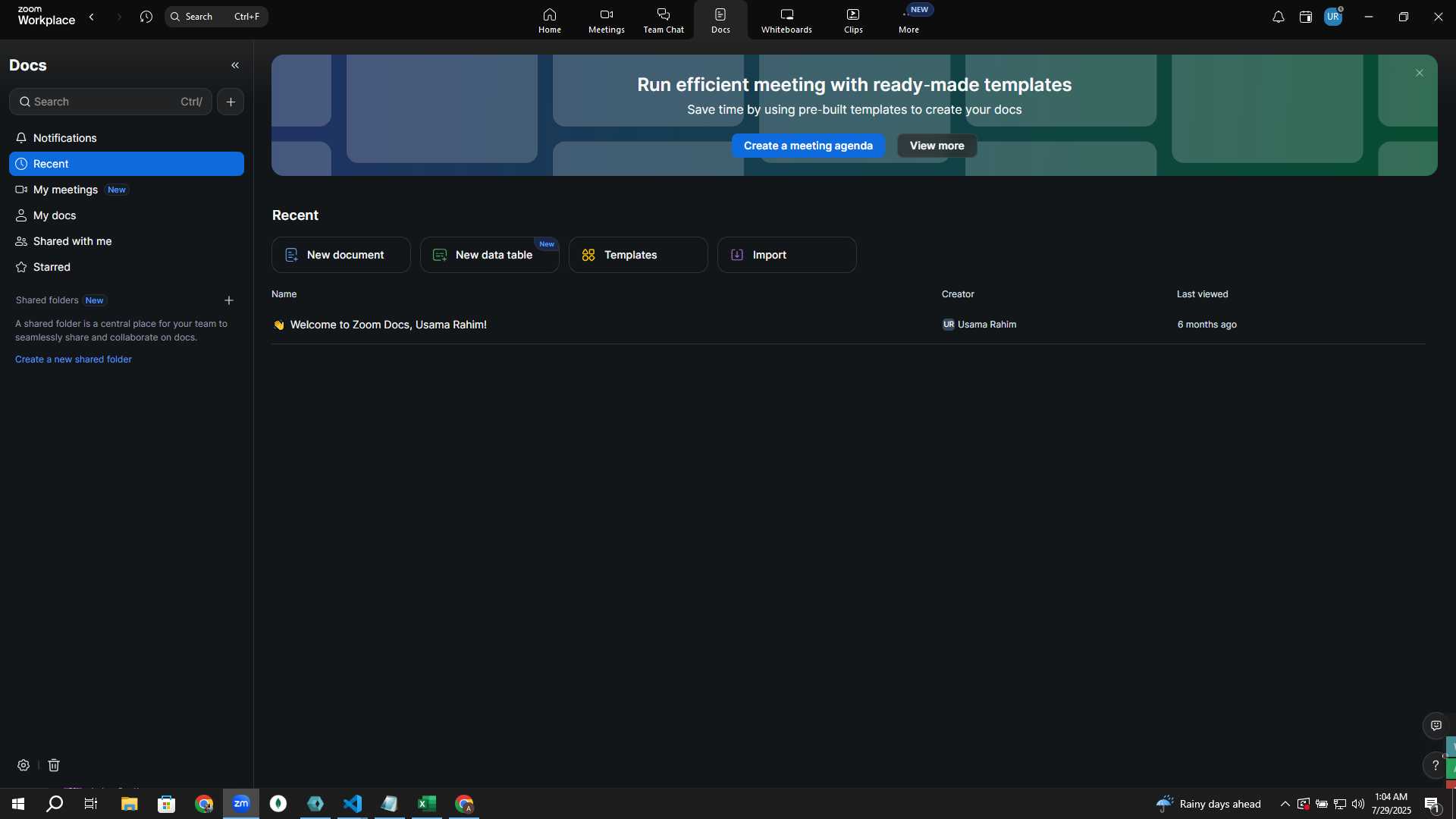Open Docs settings gear icon
1456x819 pixels.
[x=24, y=765]
